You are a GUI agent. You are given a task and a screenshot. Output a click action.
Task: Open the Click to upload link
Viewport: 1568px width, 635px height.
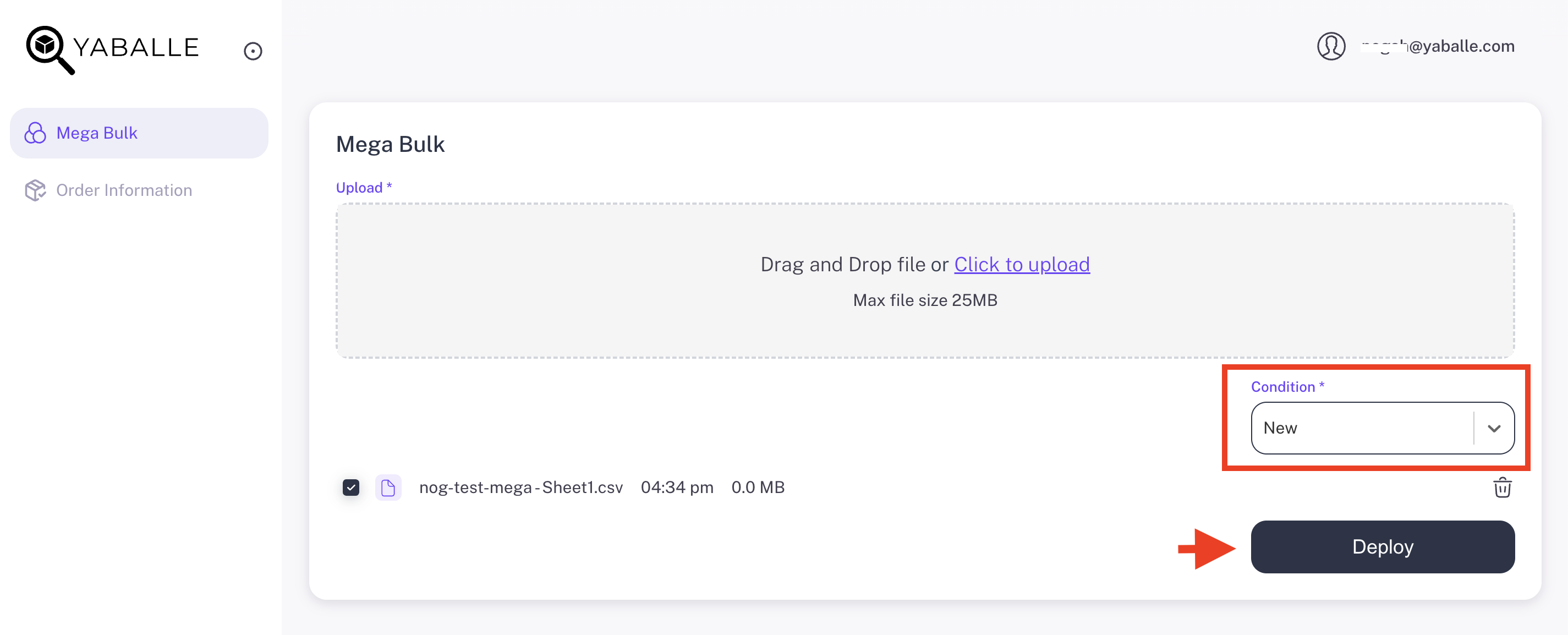[1022, 264]
